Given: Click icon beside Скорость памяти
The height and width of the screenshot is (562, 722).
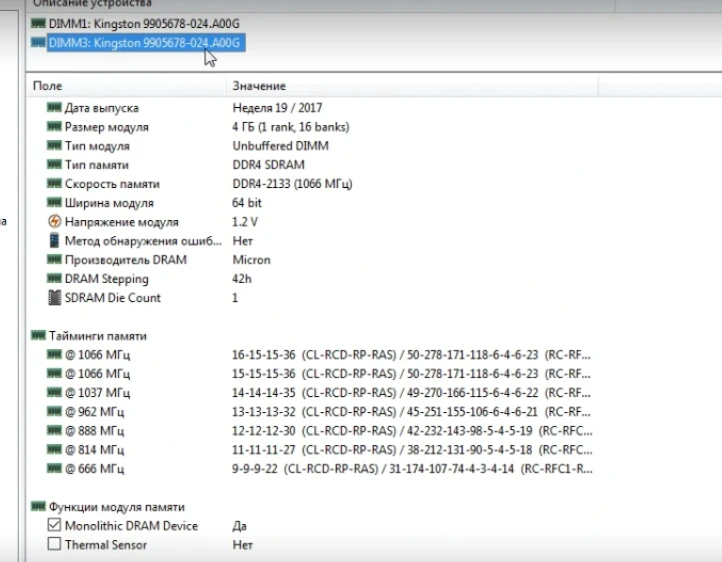Looking at the screenshot, I should coord(54,183).
